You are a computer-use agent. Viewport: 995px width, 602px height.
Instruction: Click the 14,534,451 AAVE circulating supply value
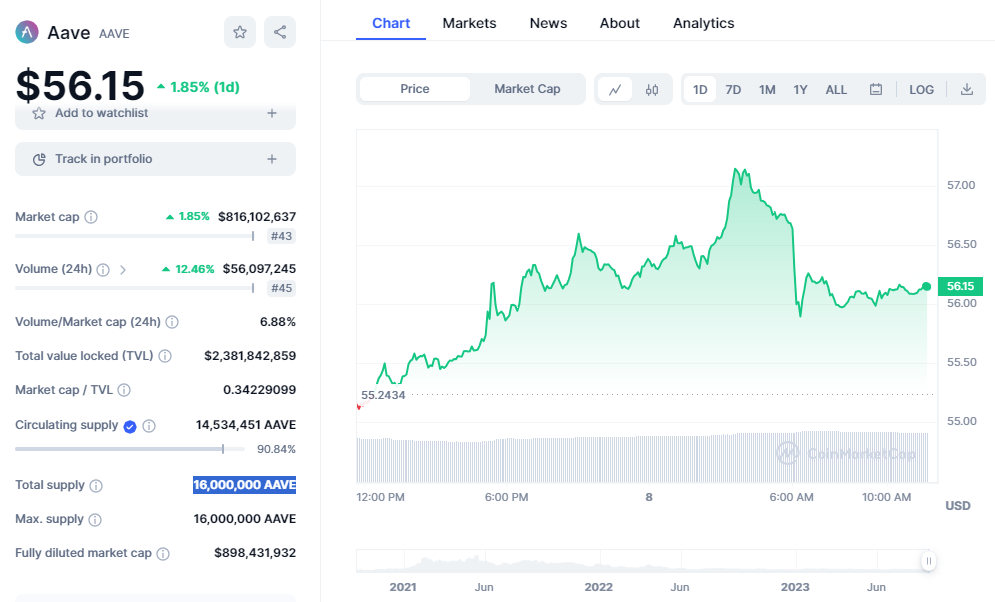[246, 425]
